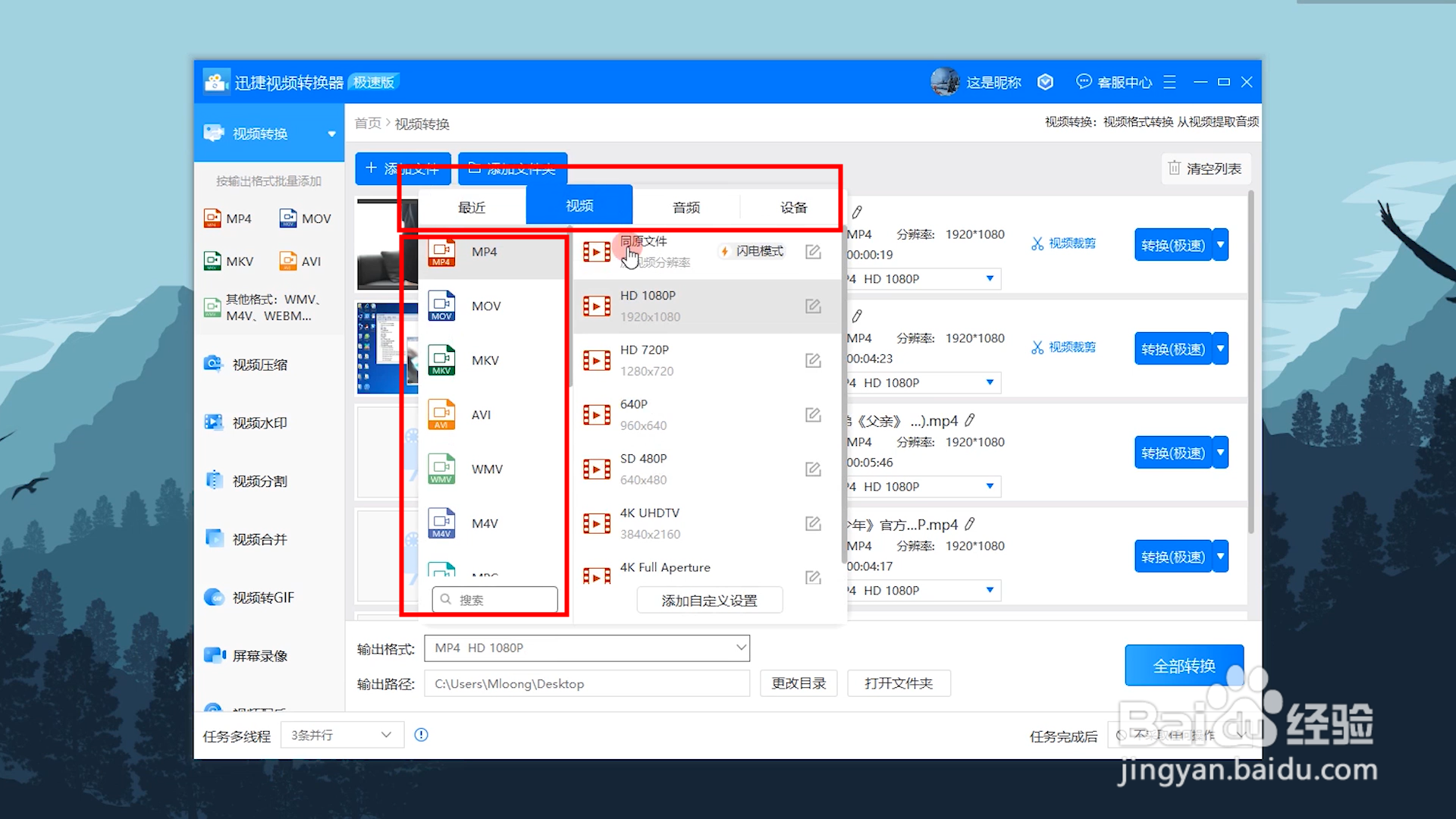Expand arrow beside first 转换(极速) button
This screenshot has height=819, width=1456.
(x=1220, y=245)
